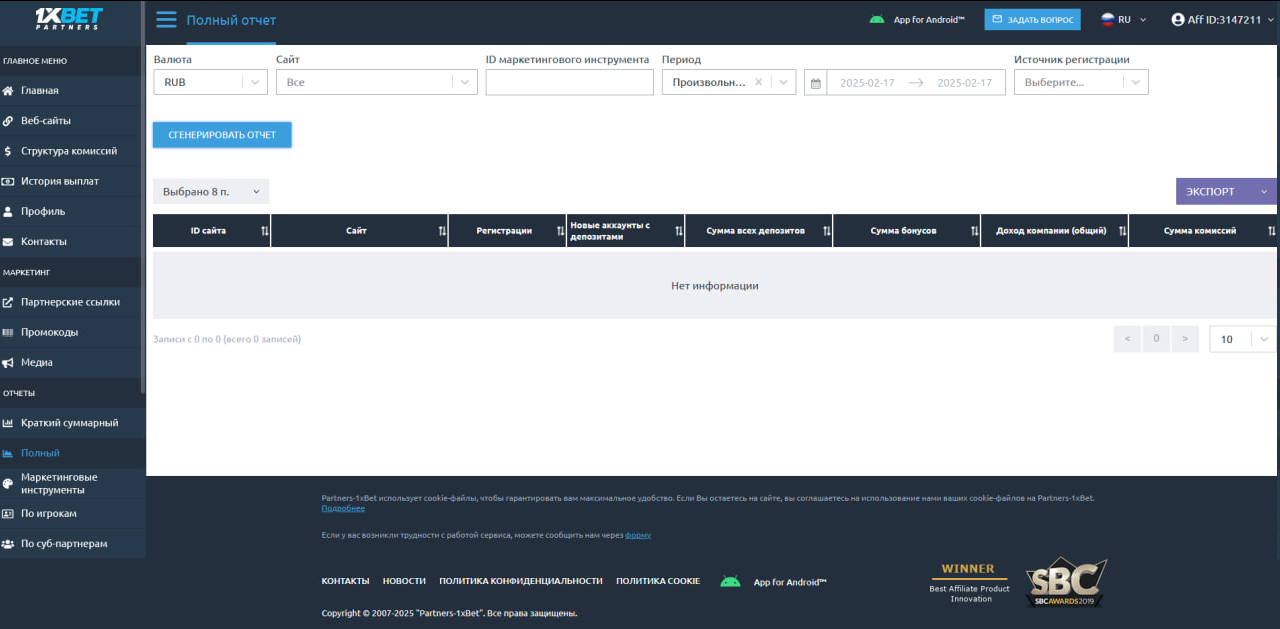The image size is (1280, 629).
Task: Click the hamburger menu icon
Action: 166,20
